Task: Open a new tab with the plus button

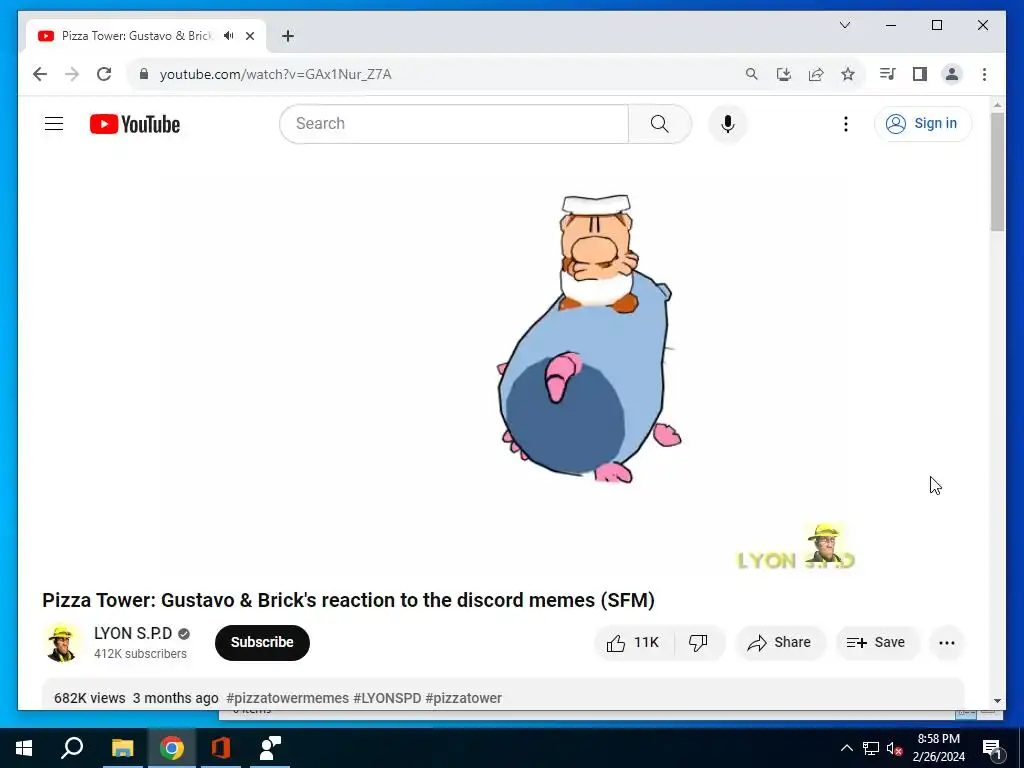Action: [288, 36]
